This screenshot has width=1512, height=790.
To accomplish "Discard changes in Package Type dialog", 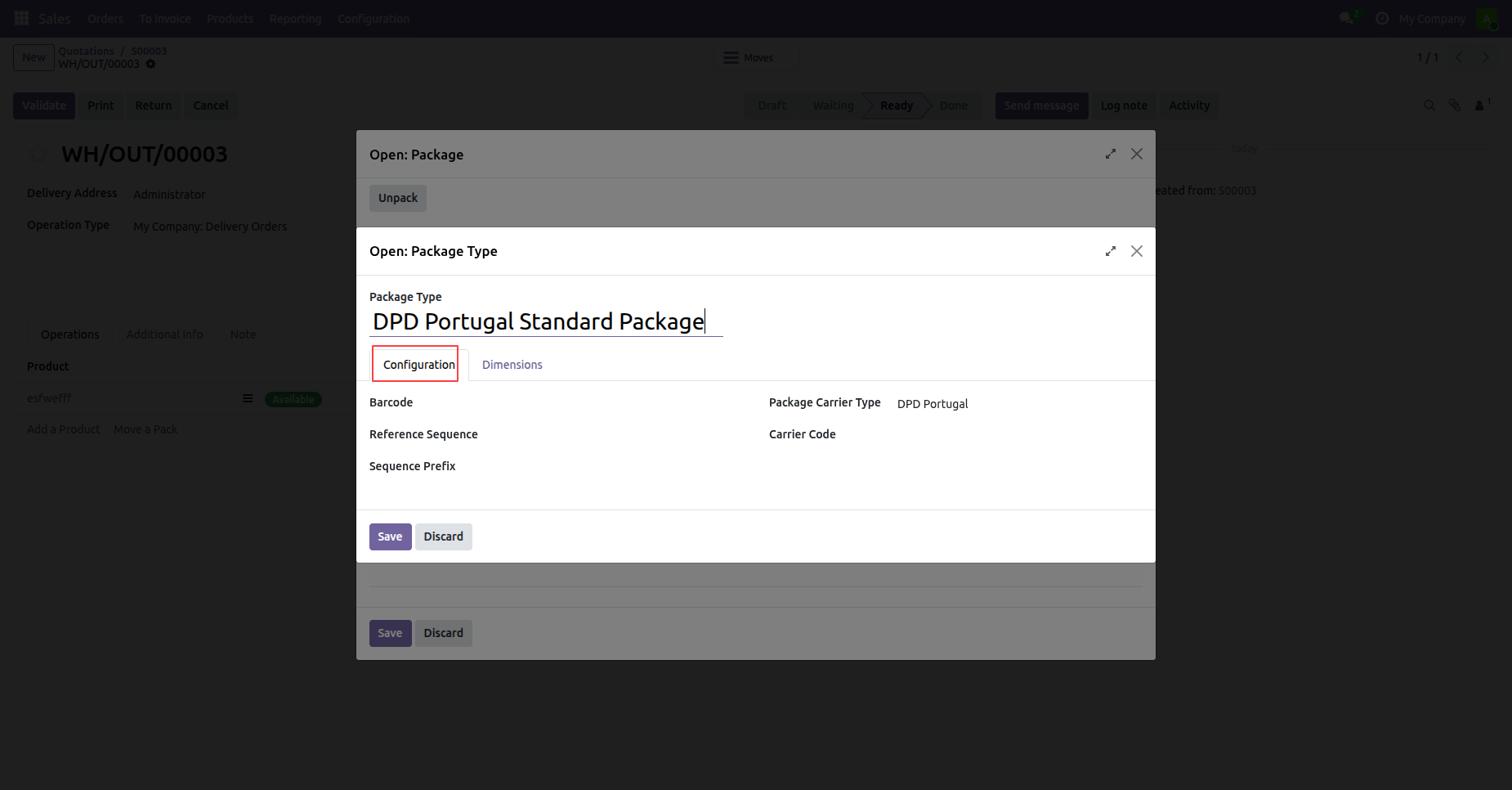I will click(444, 536).
